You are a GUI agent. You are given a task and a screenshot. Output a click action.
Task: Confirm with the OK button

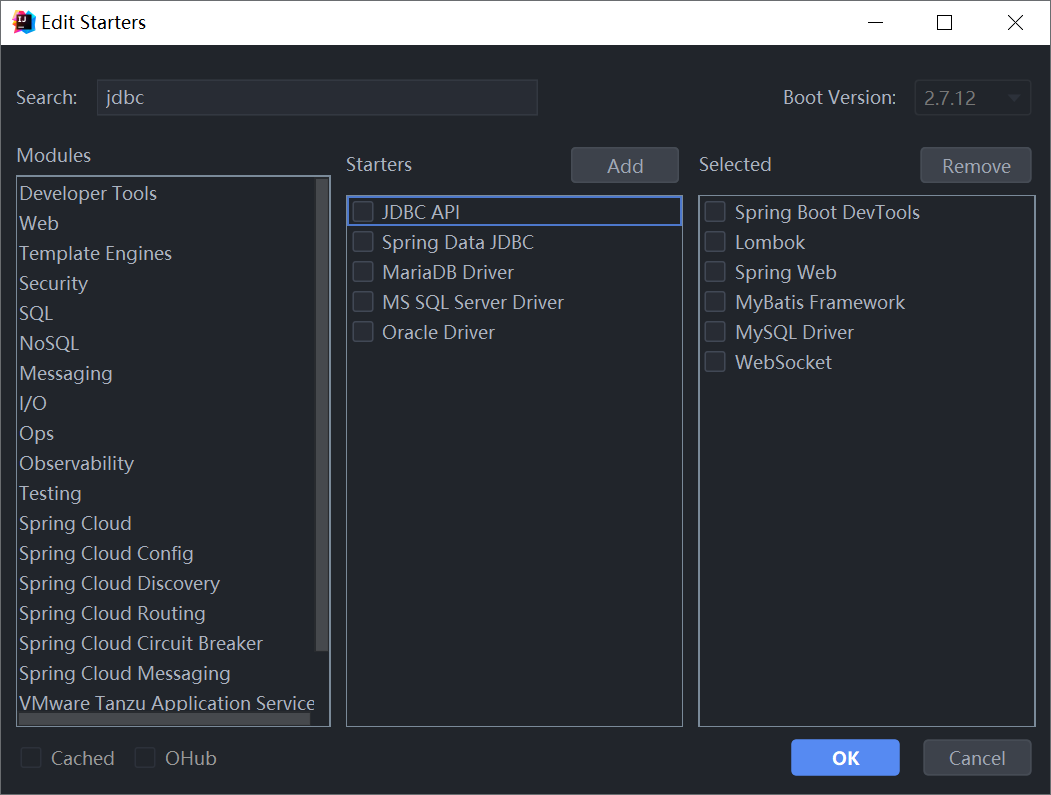coord(845,757)
